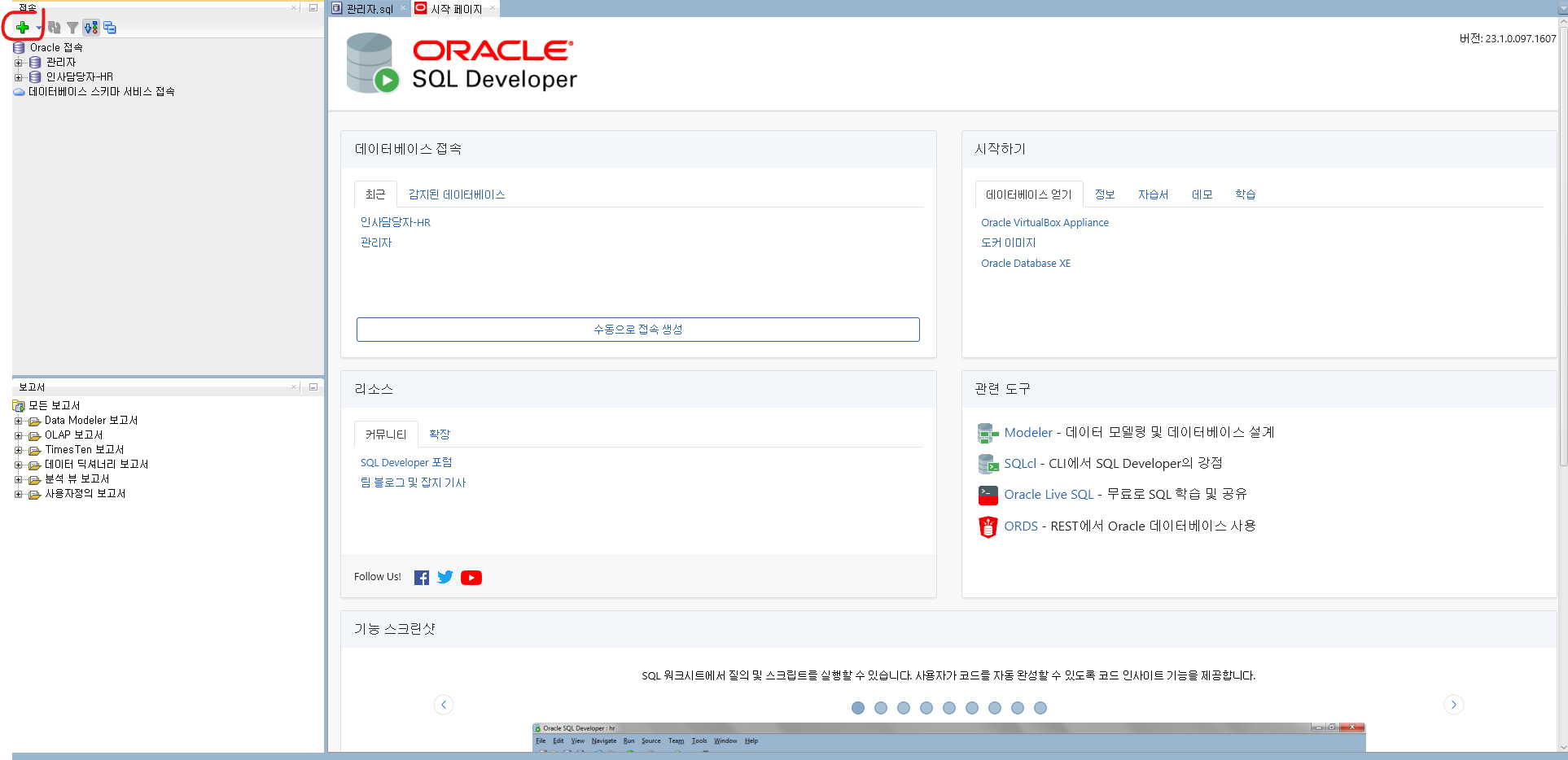This screenshot has height=760, width=1568.
Task: Minimize the 보고서 reports panel
Action: (313, 387)
